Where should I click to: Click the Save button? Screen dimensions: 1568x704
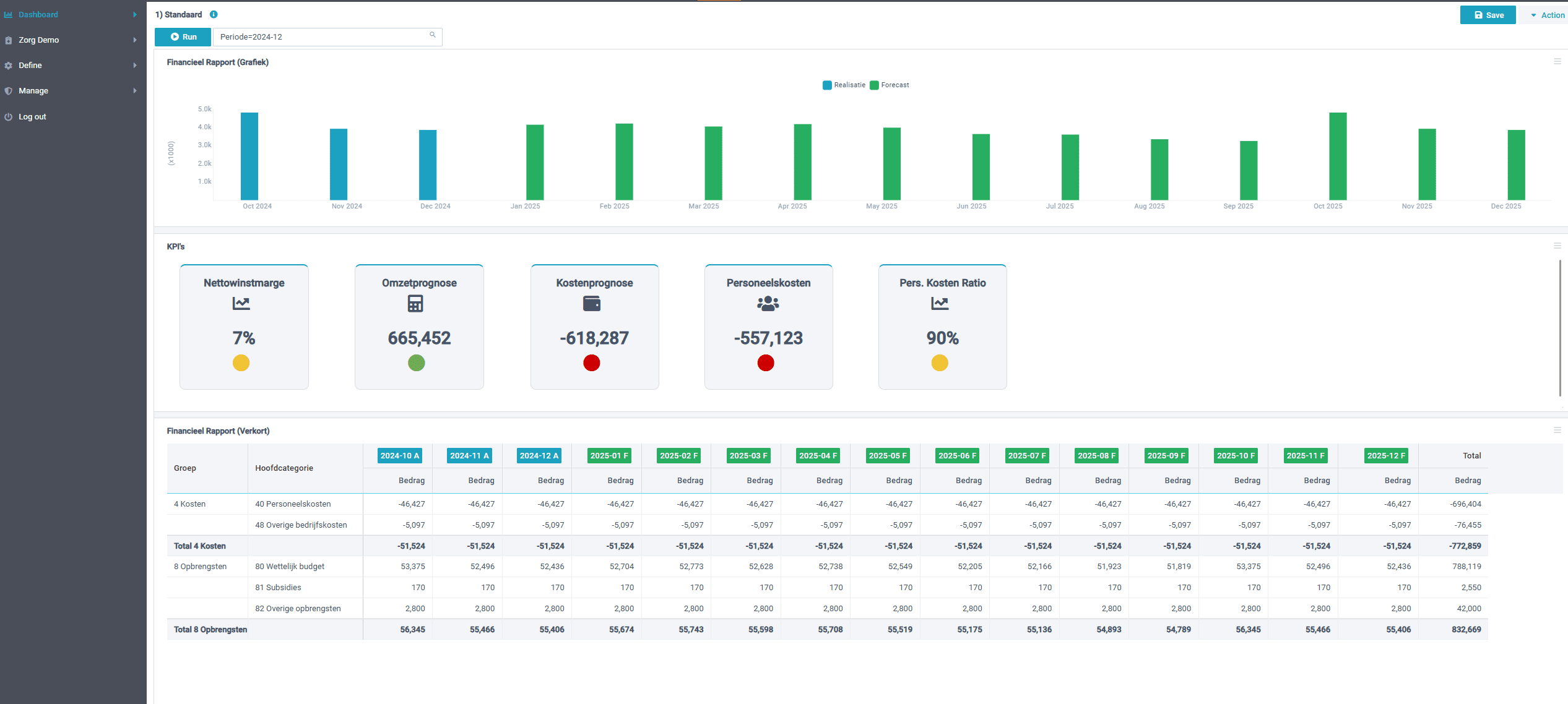click(1488, 15)
